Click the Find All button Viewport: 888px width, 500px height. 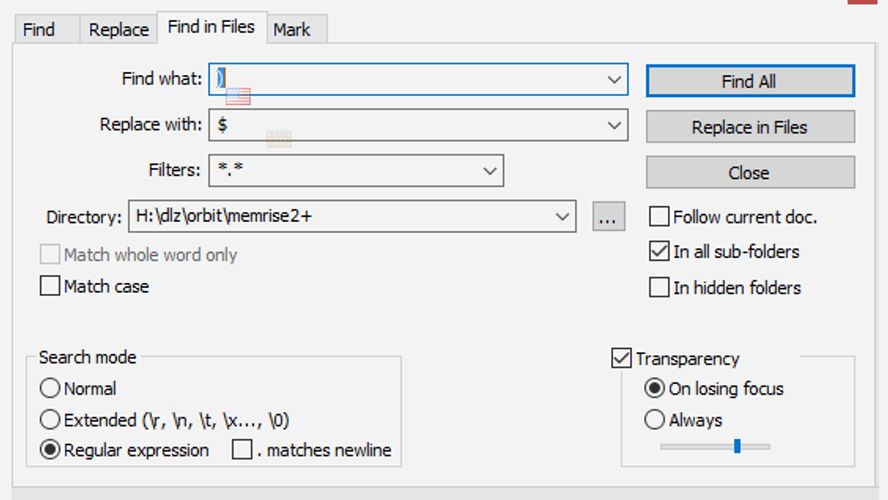pyautogui.click(x=750, y=81)
